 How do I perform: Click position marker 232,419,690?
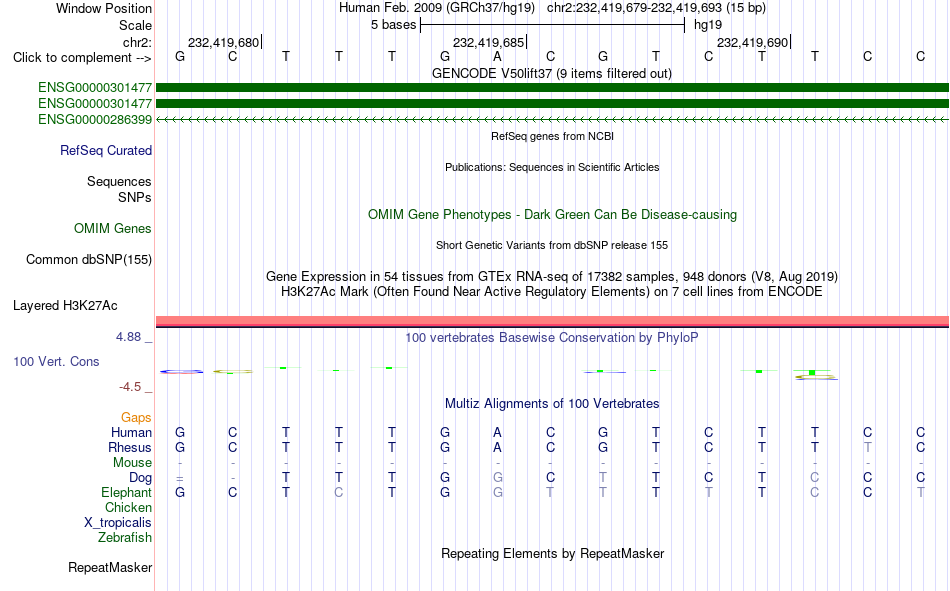[752, 42]
